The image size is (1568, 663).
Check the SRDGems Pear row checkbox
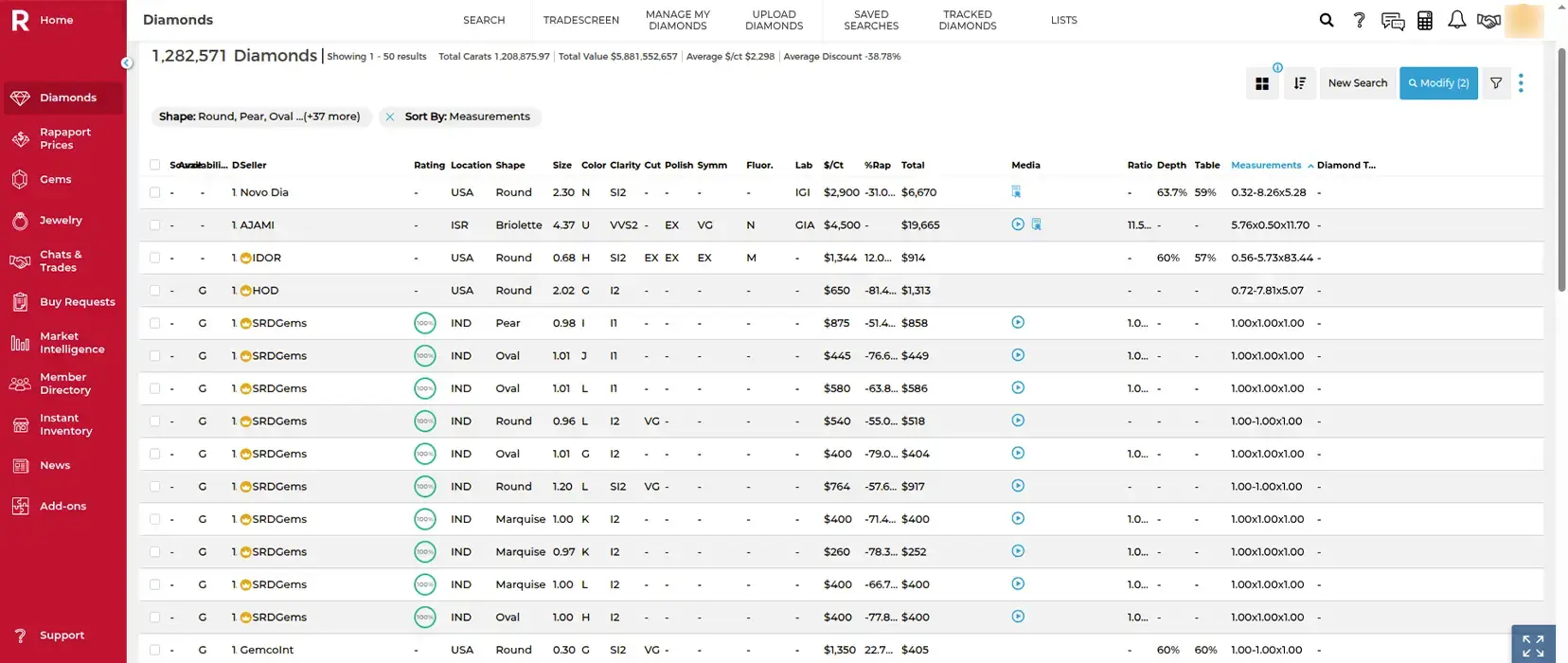(x=155, y=323)
